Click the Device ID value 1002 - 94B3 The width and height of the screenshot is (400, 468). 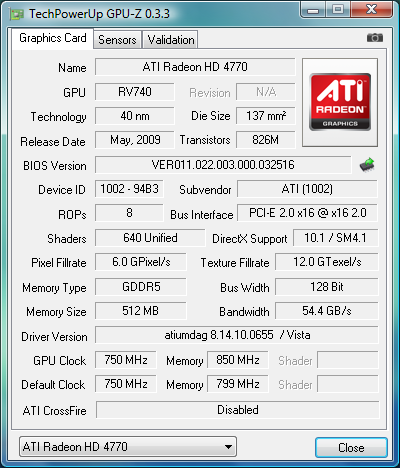coord(129,189)
